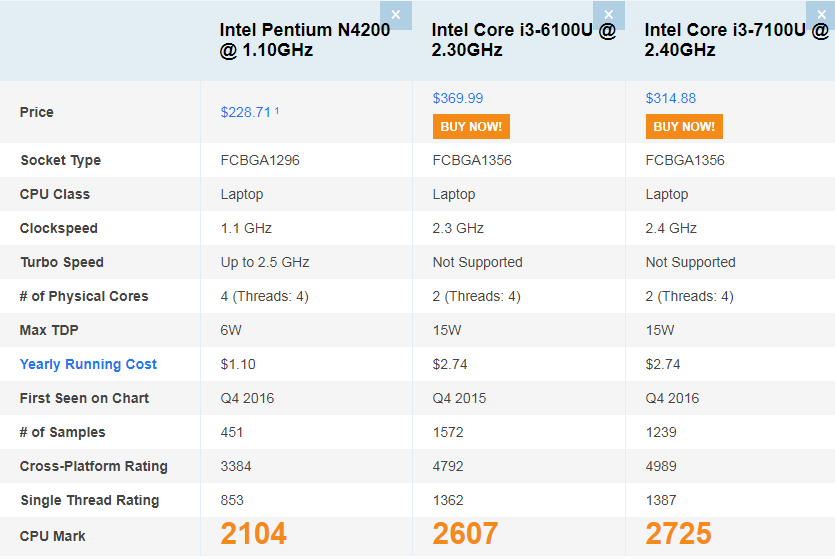Click the 2104 CPU Mark score
Viewport: 835px width, 559px height.
pos(254,534)
